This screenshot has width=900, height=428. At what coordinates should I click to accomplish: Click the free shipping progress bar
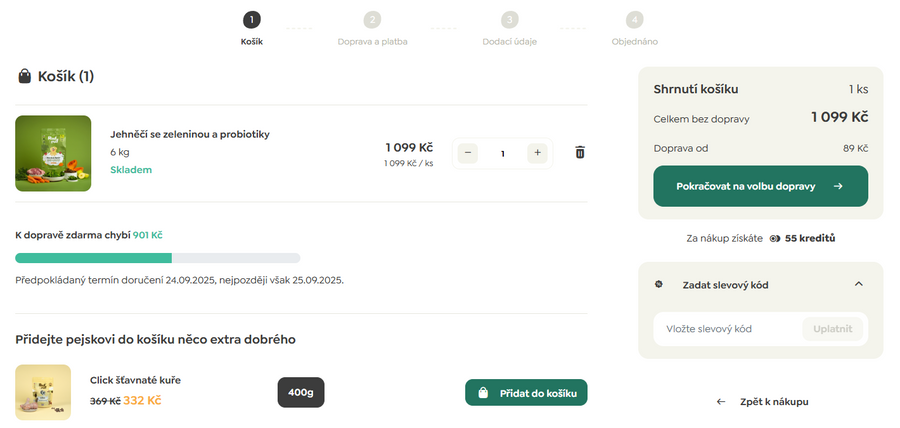click(x=157, y=258)
